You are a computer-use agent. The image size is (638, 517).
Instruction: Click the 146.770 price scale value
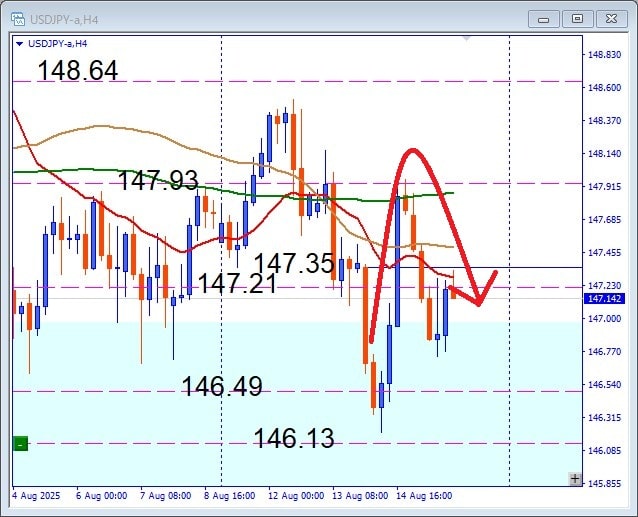(x=605, y=351)
